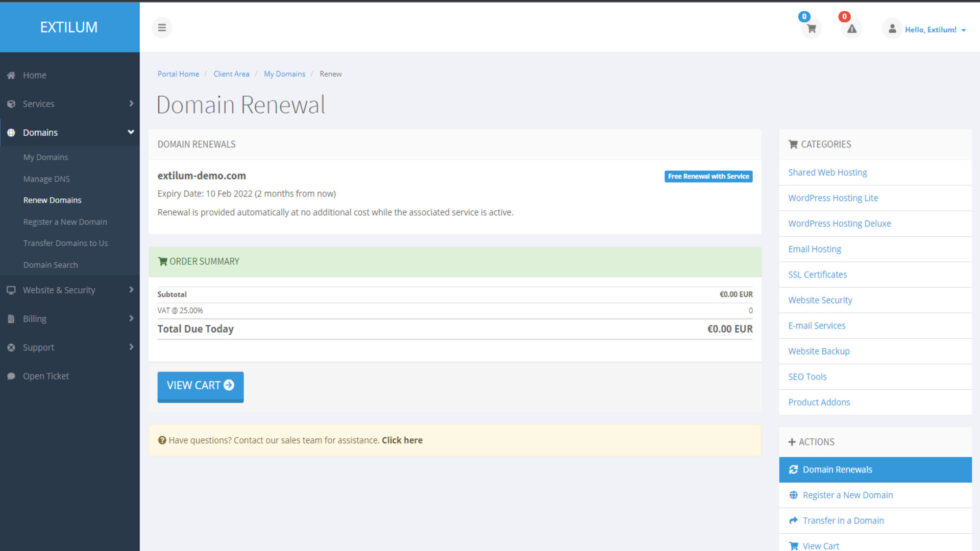
Task: Open Website Backup category
Action: [819, 351]
